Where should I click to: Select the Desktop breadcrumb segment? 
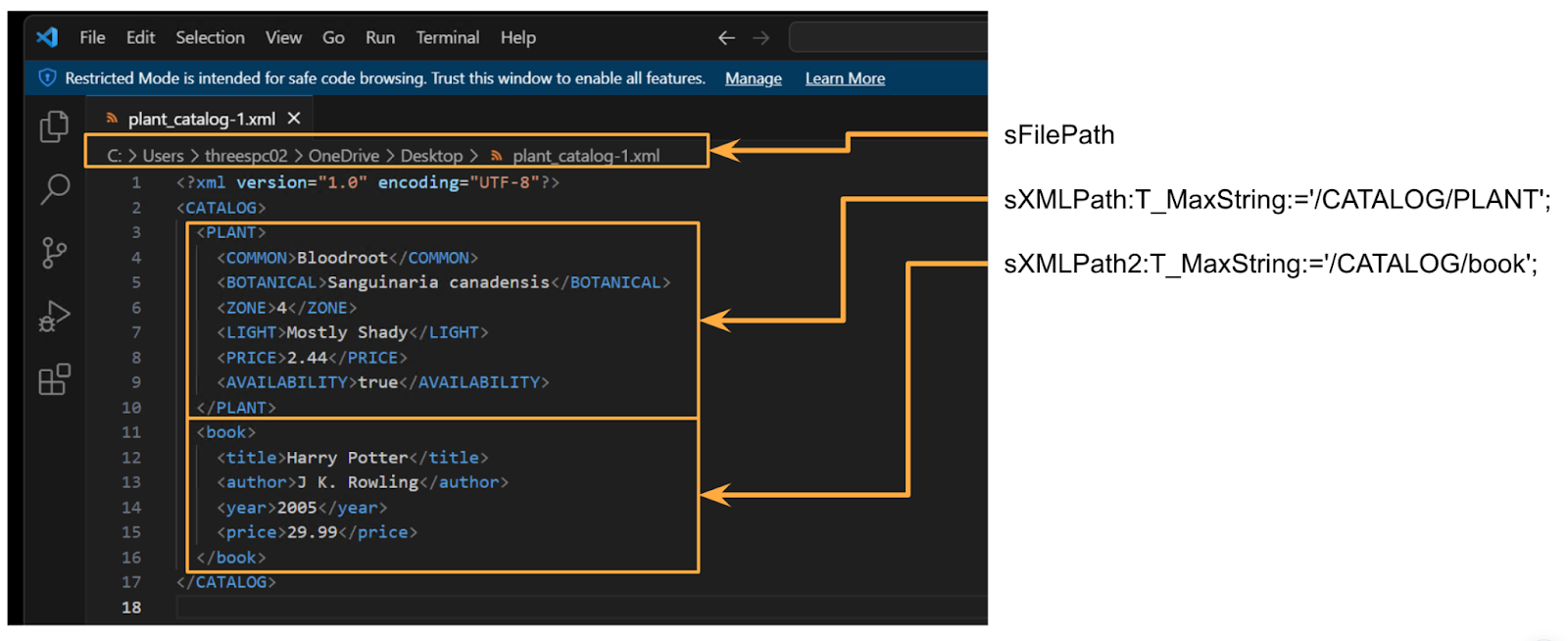click(x=431, y=156)
